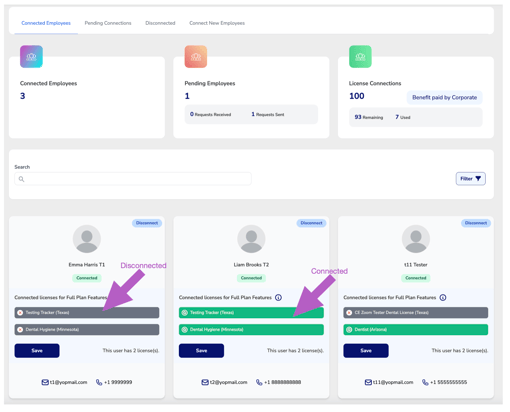Toggle t11 Tester's CE Zoom Tester Dental License
This screenshot has height=412, width=510.
coord(416,313)
